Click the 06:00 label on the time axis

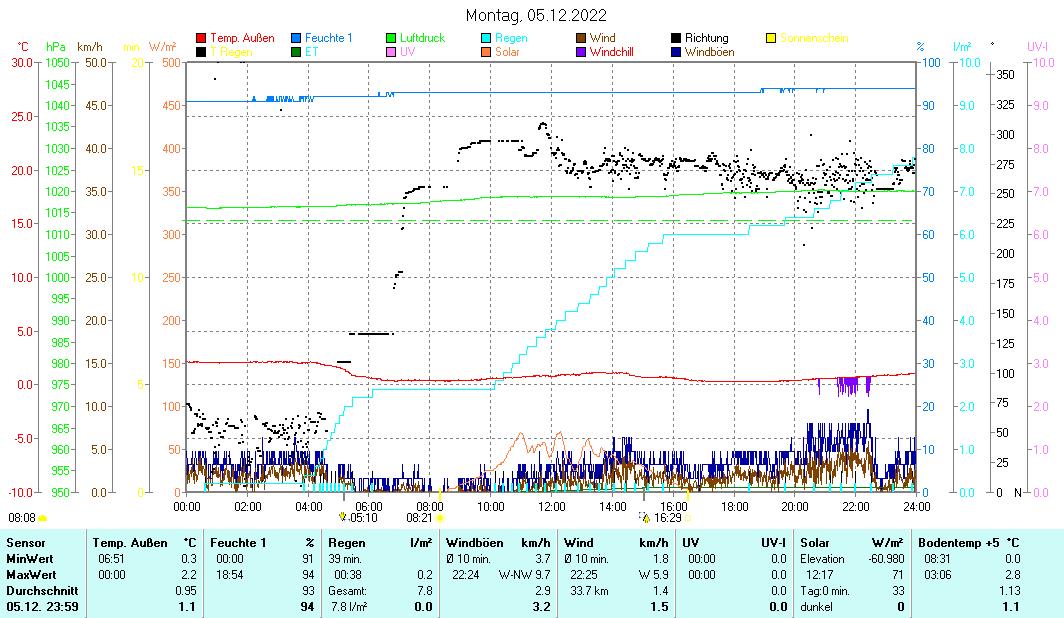pos(369,506)
